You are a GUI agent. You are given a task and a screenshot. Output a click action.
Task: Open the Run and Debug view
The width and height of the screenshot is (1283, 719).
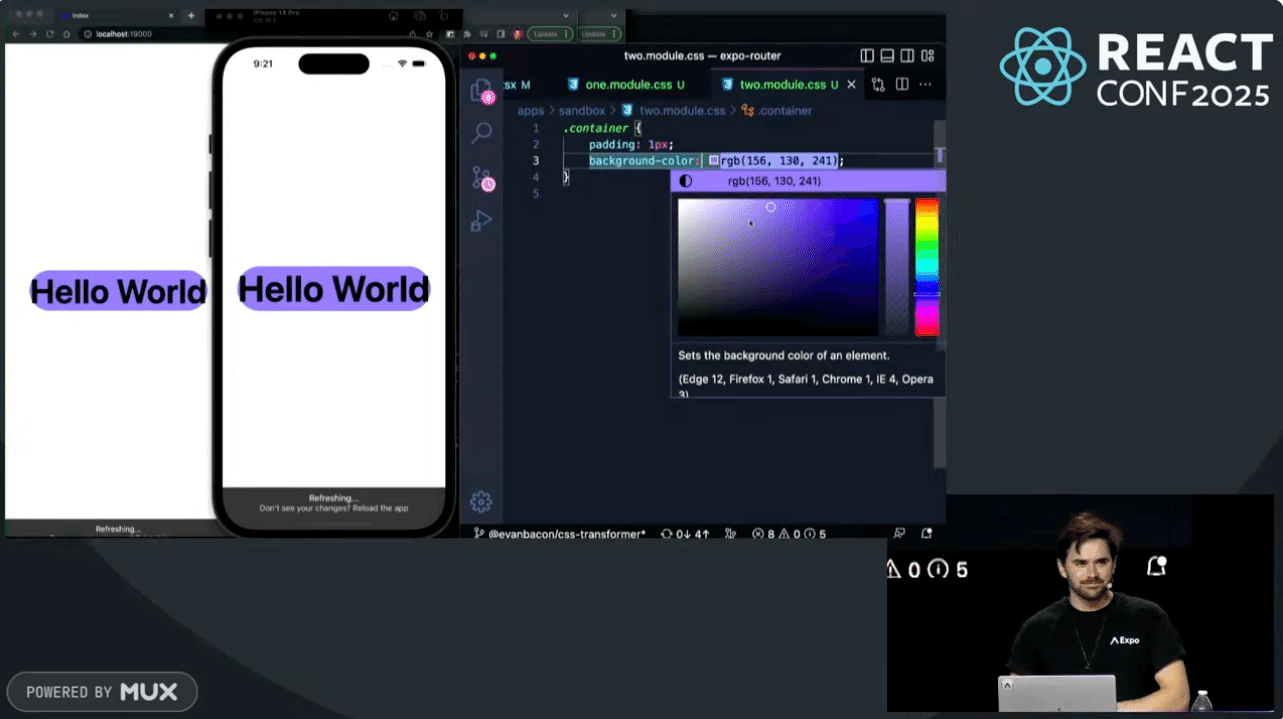click(482, 221)
